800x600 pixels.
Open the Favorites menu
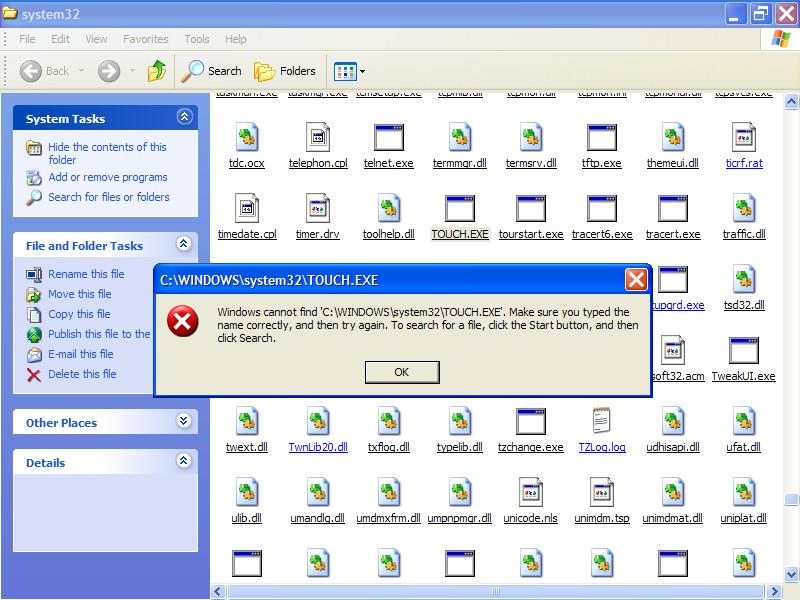coord(145,39)
